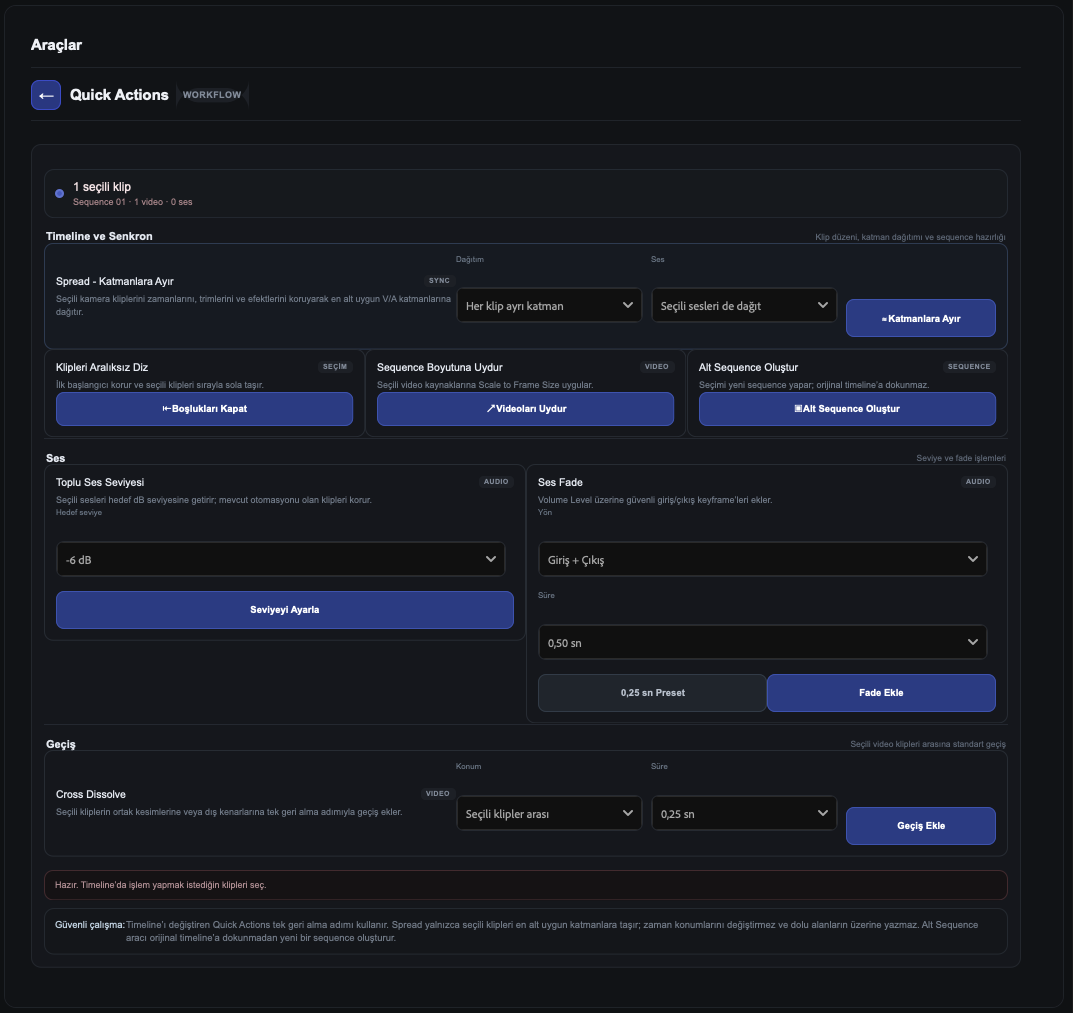Click the 'Quick Actions' title

[119, 95]
